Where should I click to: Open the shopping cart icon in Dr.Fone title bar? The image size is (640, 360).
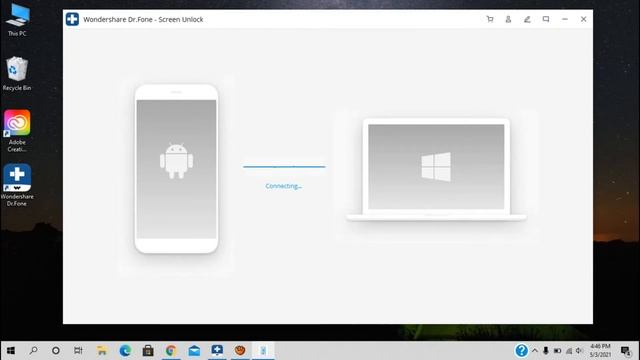(490, 19)
